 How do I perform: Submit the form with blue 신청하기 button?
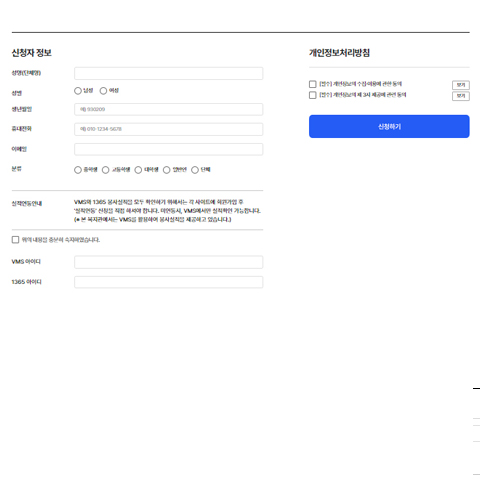pos(389,126)
